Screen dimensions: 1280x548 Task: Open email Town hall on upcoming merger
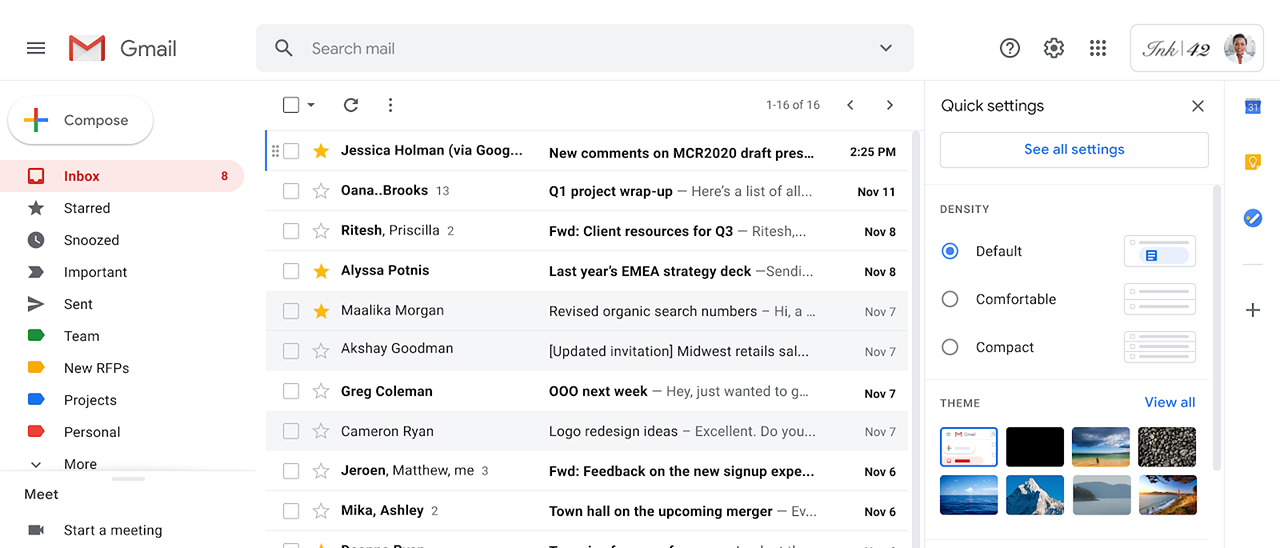(587, 511)
